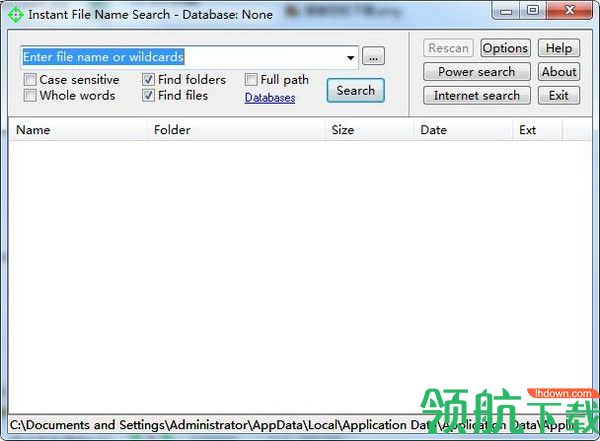This screenshot has height=441, width=600.
Task: Click the Rescan button
Action: click(x=448, y=48)
